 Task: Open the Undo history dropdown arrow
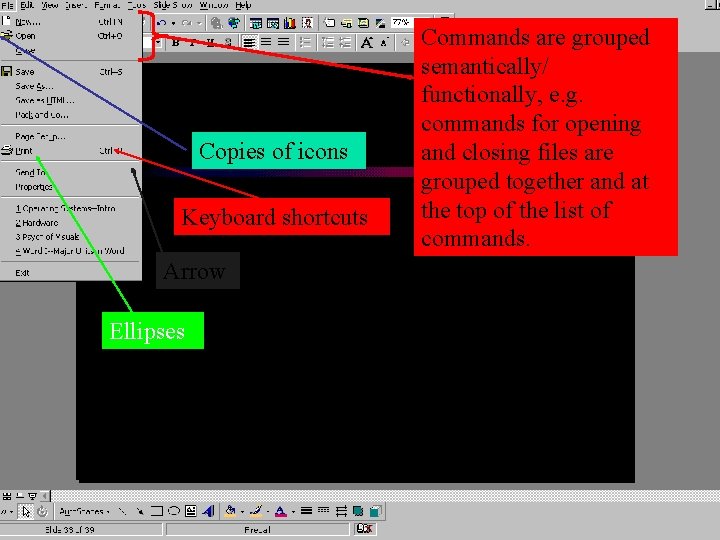click(x=173, y=23)
